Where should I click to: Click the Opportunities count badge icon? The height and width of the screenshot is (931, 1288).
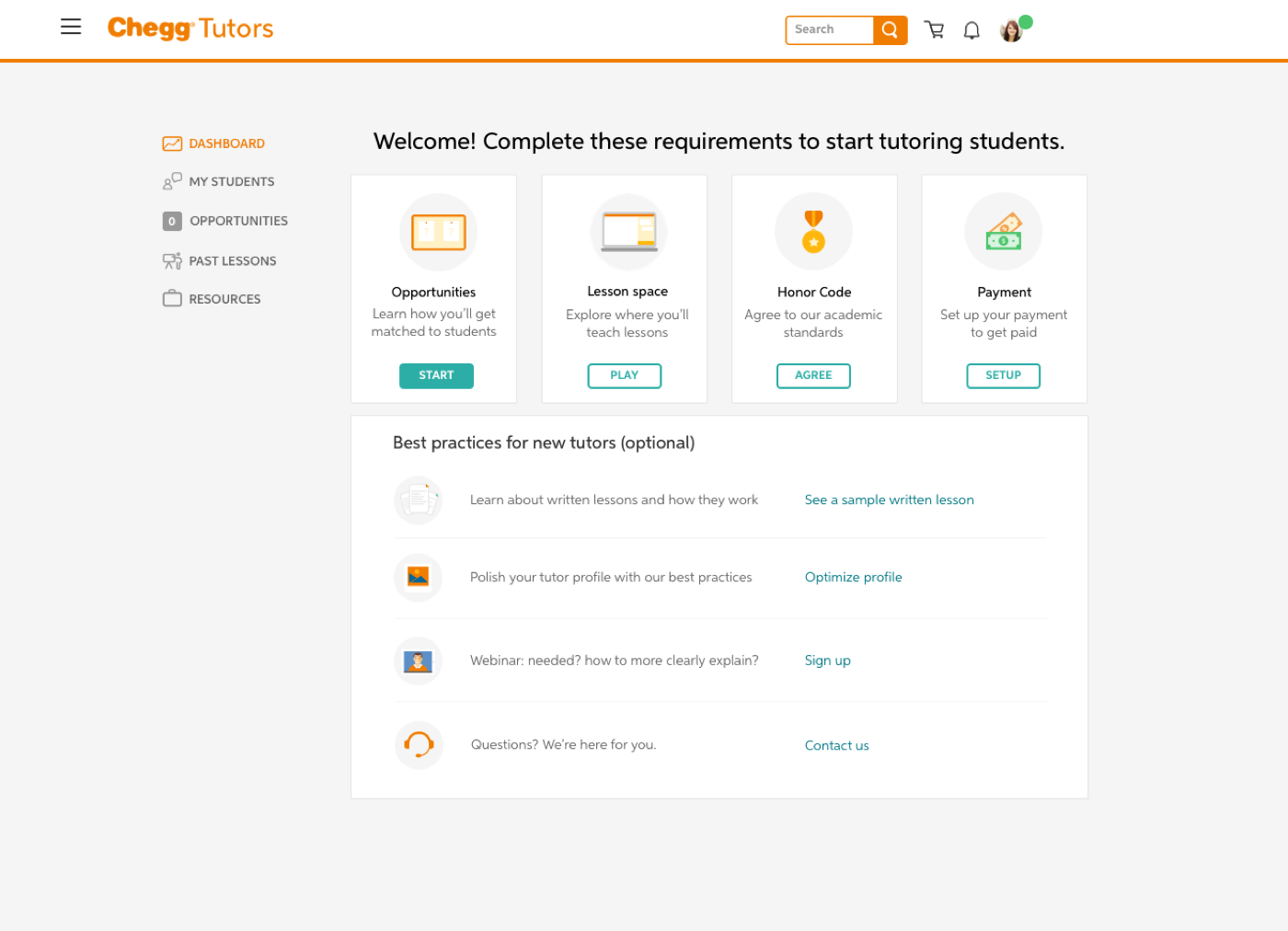click(x=172, y=221)
